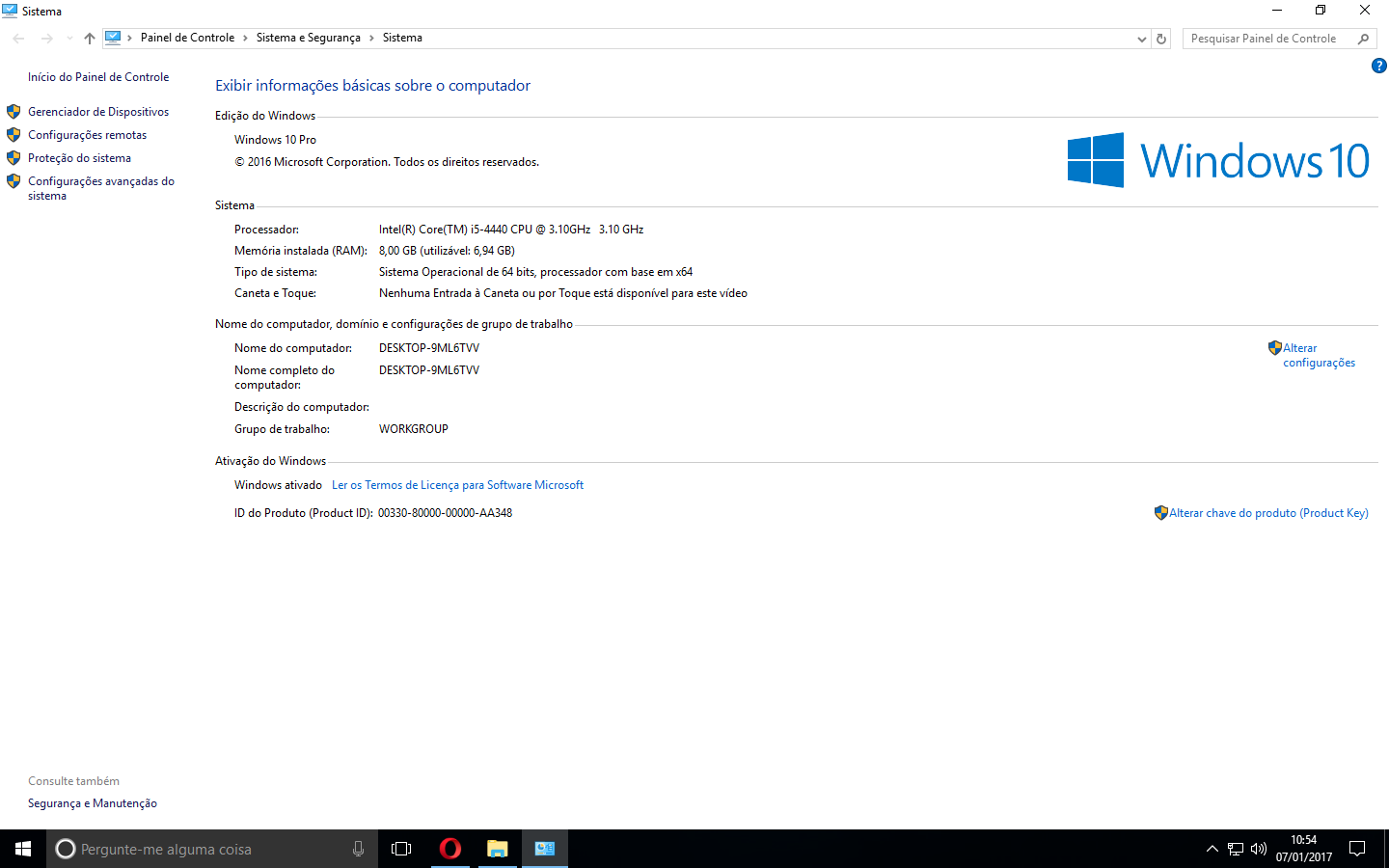Click shield icon beside Alterar chave do produto
Viewport: 1389px width, 868px height.
pos(1161,513)
